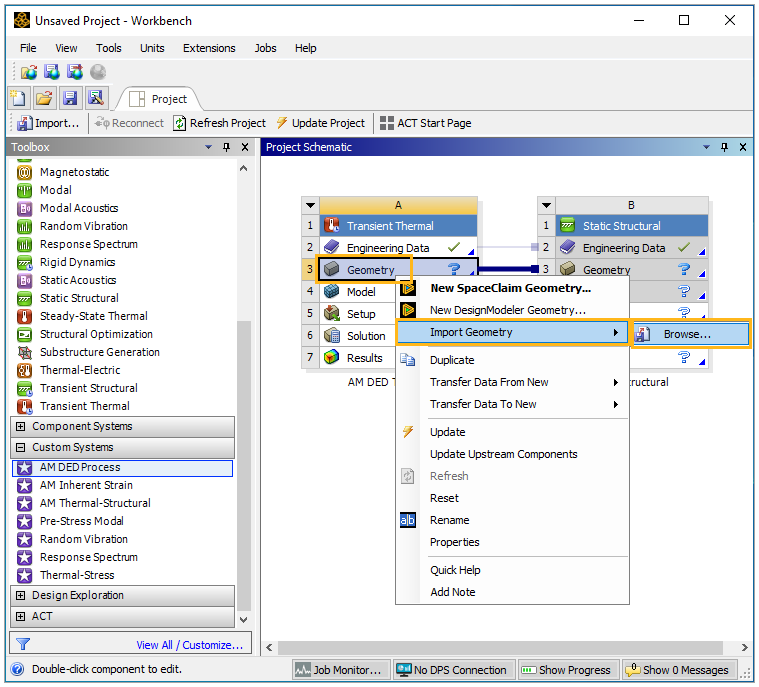Click Update Project button
Viewport: 759px width, 687px height.
tap(321, 123)
